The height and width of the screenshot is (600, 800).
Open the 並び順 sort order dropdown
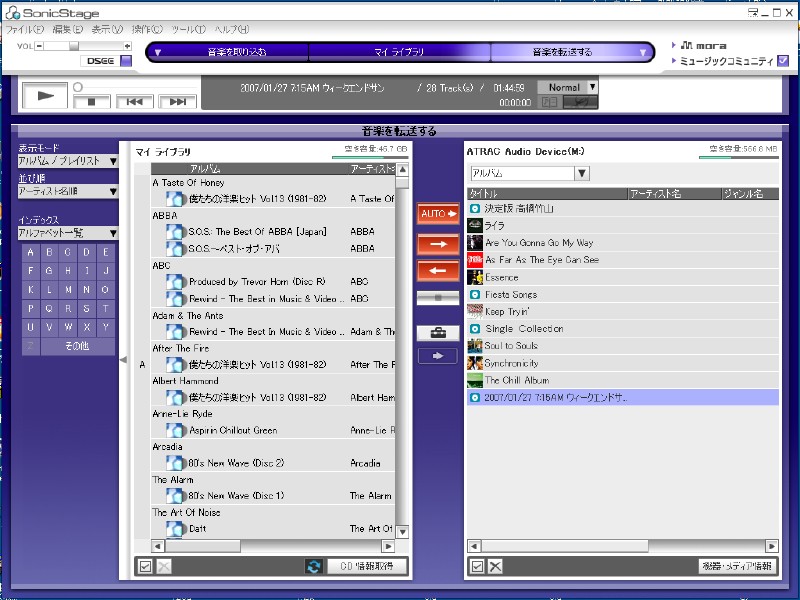pos(68,191)
